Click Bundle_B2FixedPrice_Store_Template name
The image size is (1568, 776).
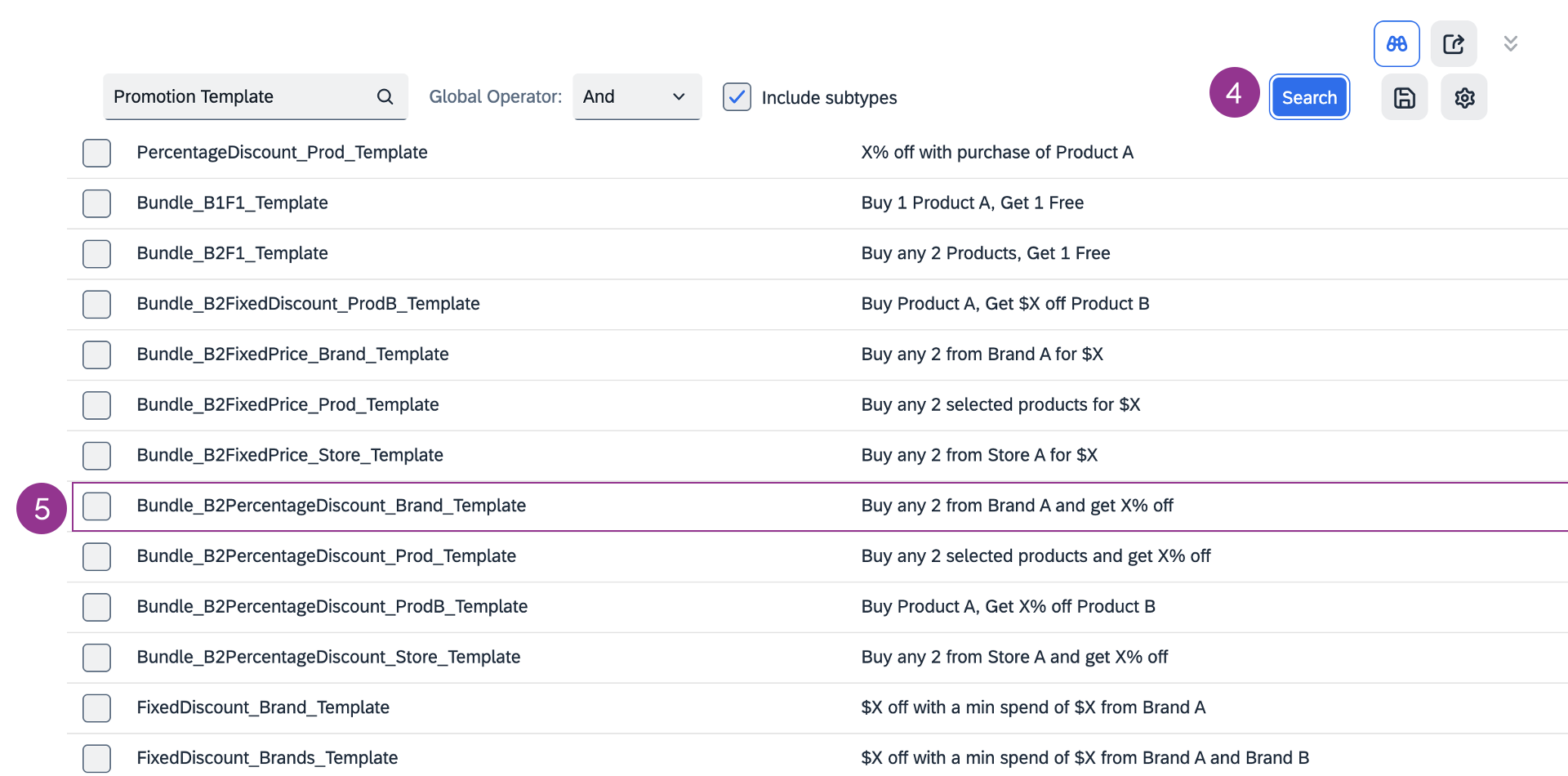click(x=290, y=455)
